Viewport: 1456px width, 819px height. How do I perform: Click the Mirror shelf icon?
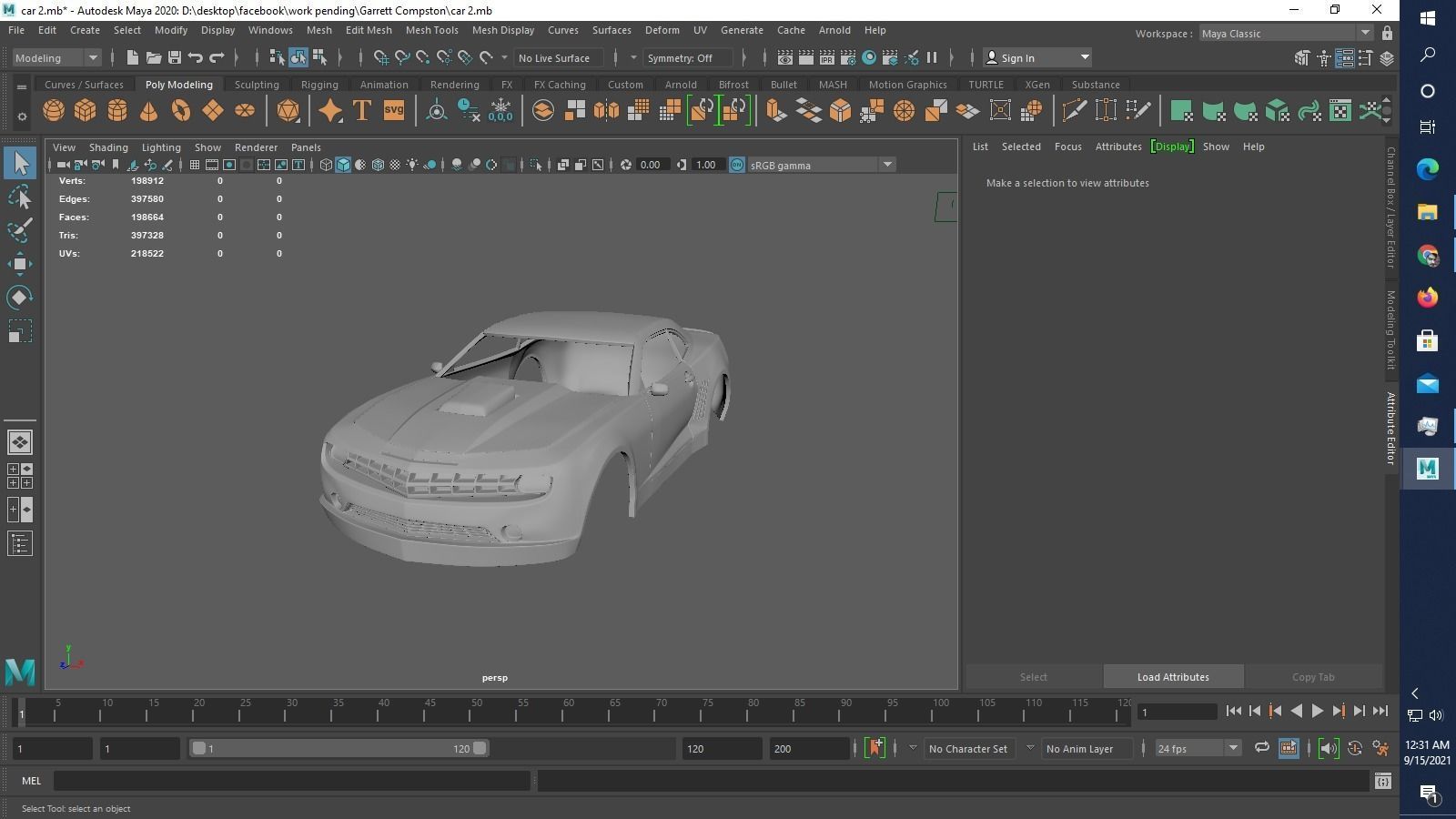click(606, 111)
